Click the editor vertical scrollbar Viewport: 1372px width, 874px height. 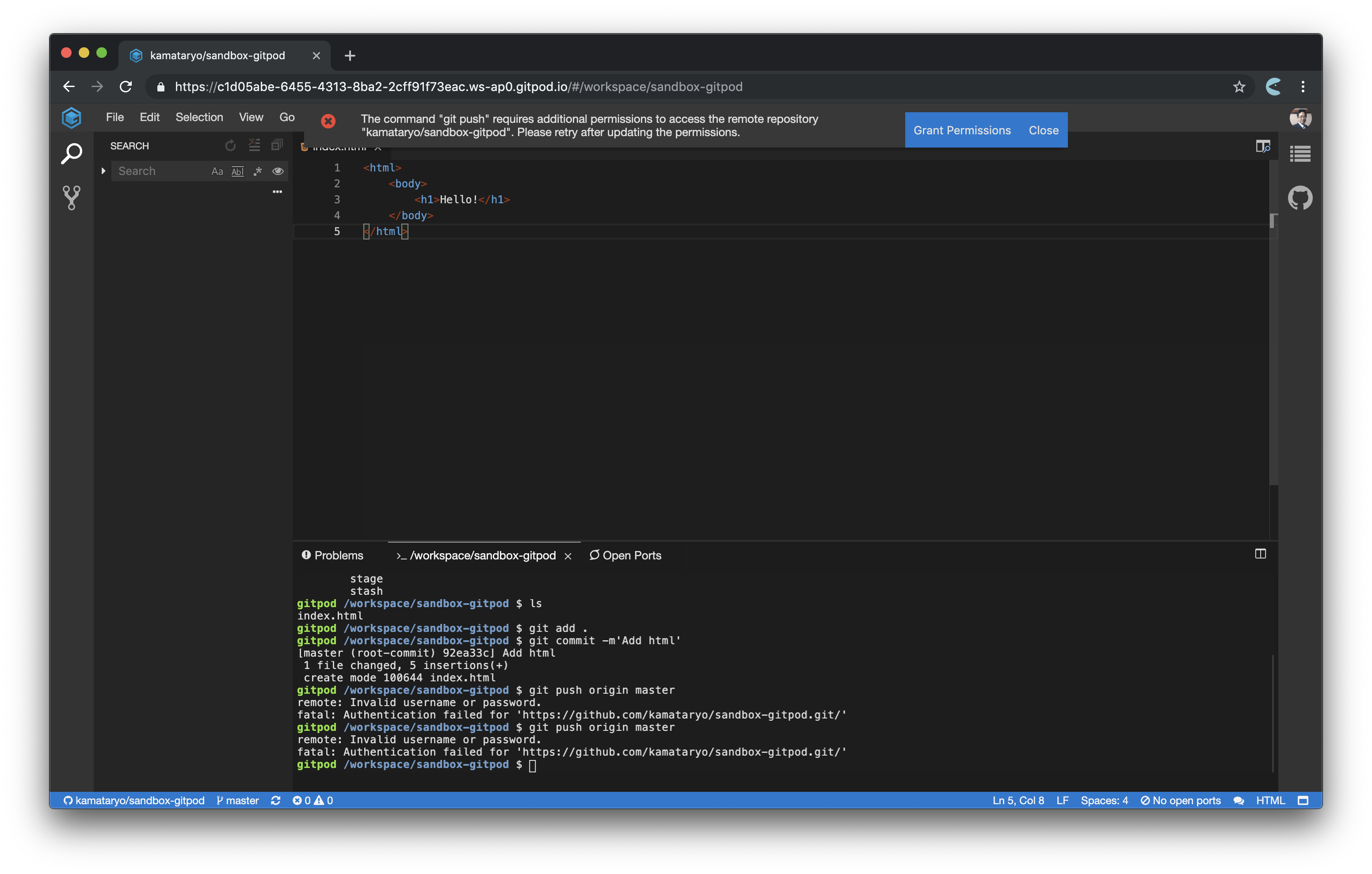click(1273, 323)
